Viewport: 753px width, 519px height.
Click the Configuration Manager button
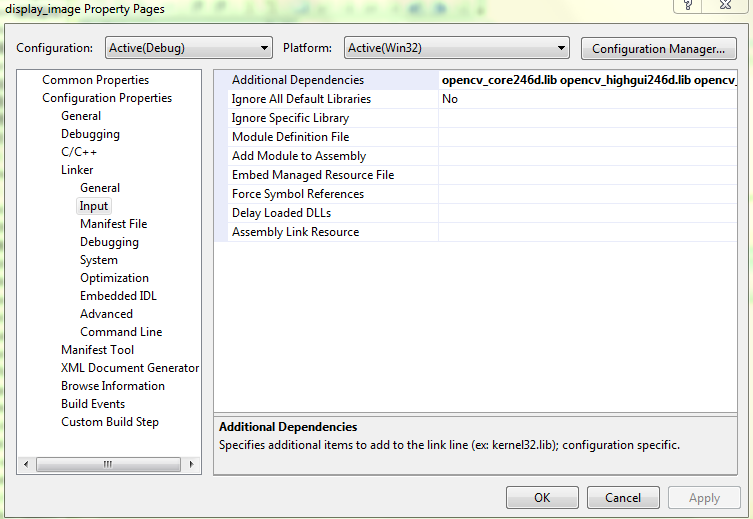click(658, 48)
